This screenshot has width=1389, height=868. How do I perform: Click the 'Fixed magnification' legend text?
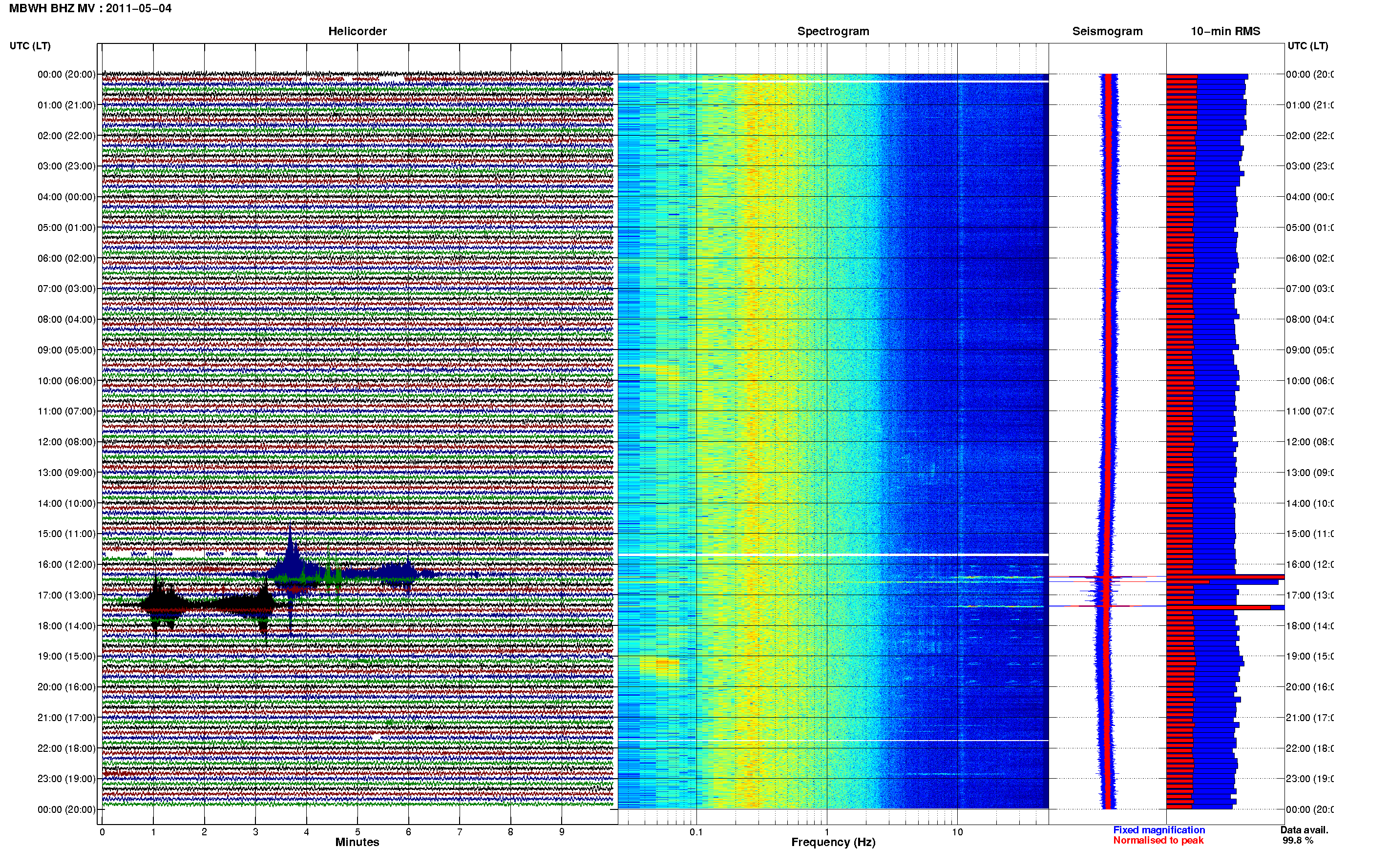[x=1159, y=830]
